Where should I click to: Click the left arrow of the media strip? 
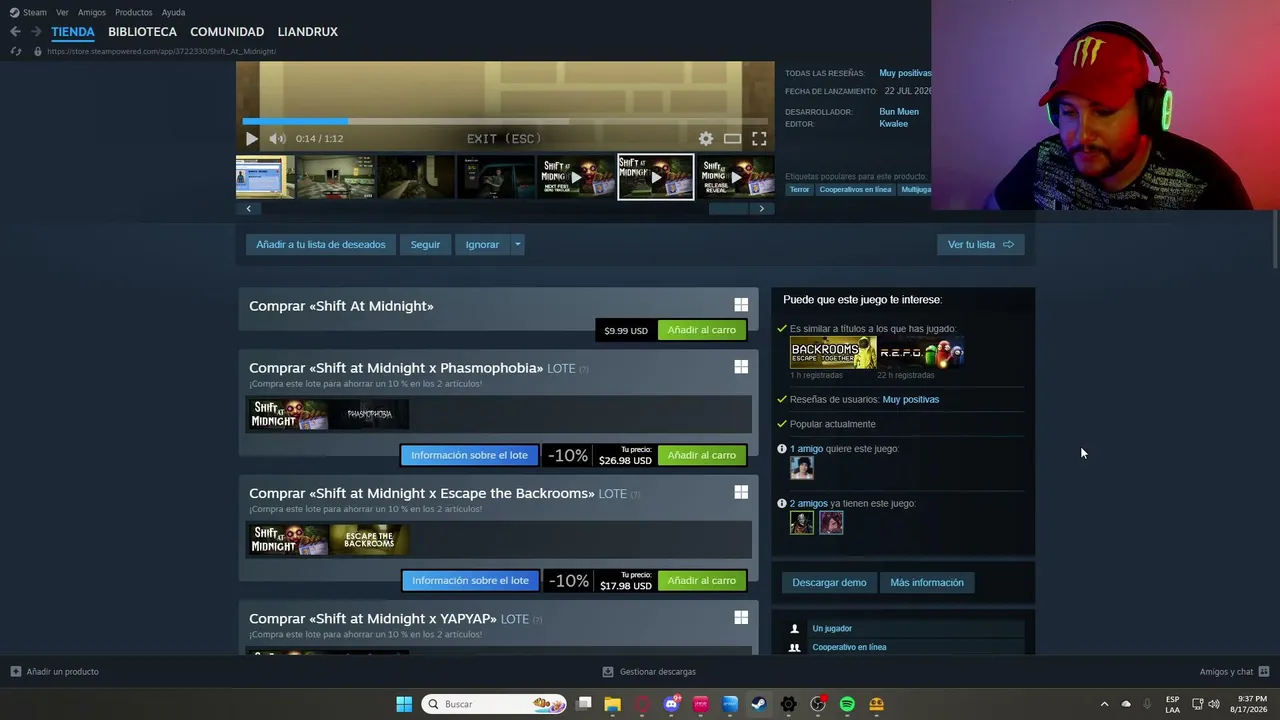click(x=249, y=208)
